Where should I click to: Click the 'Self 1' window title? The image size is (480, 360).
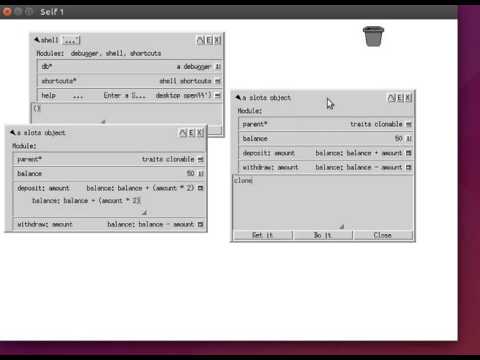click(x=52, y=12)
